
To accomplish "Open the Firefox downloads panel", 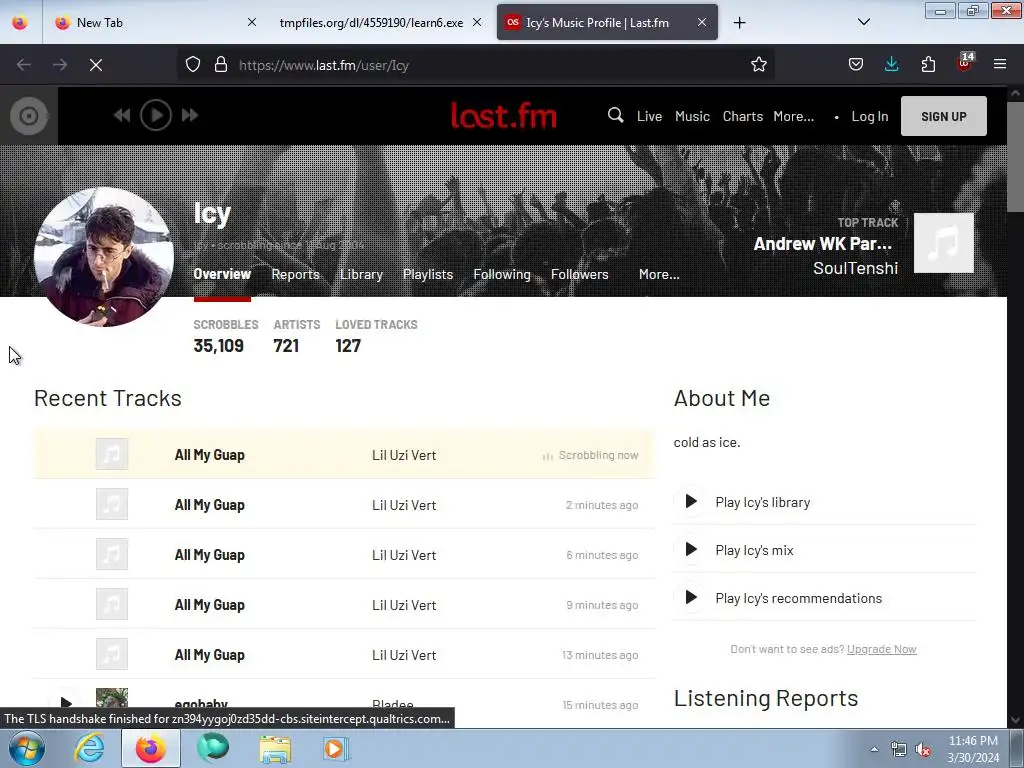I will pyautogui.click(x=891, y=65).
